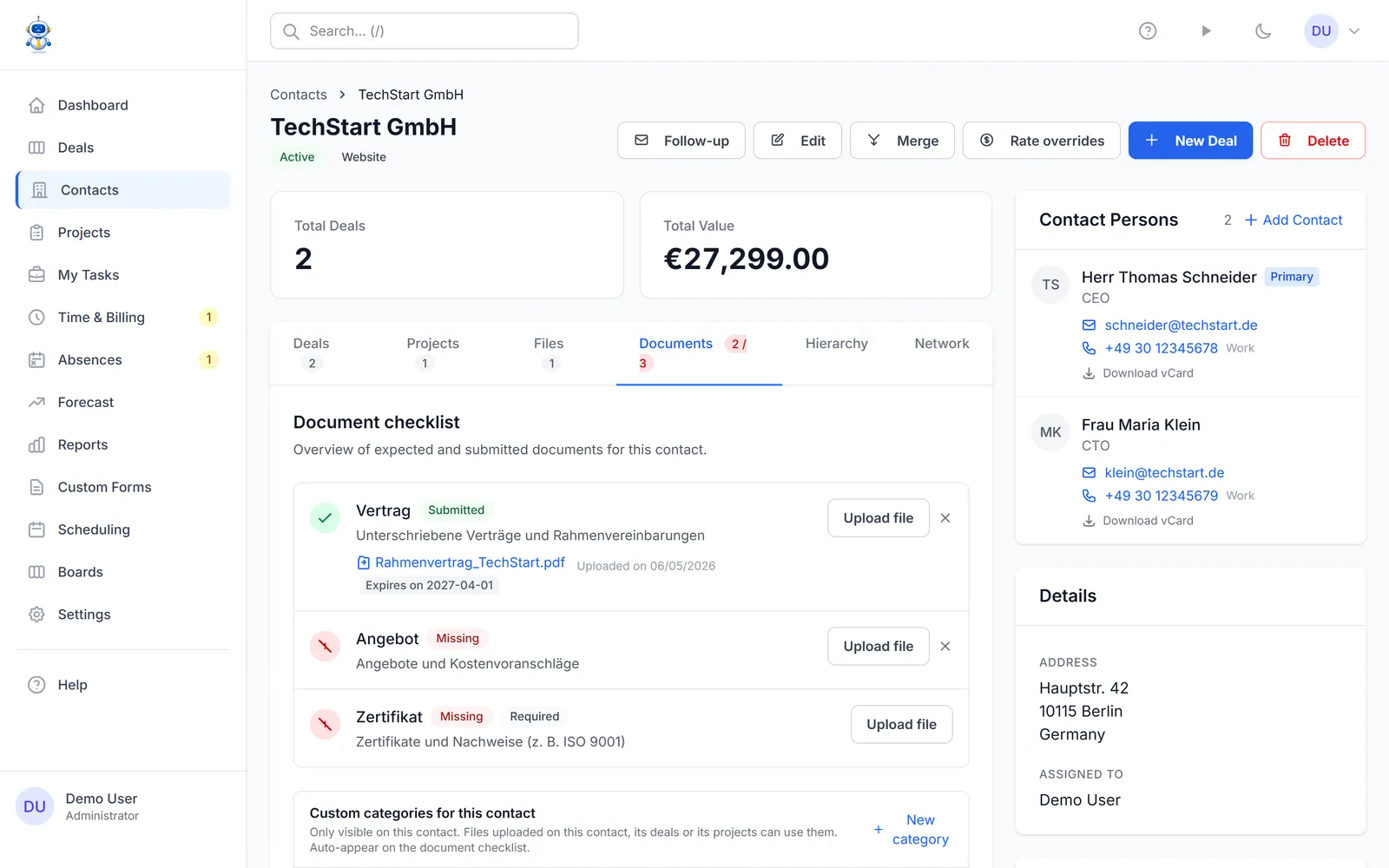Image resolution: width=1389 pixels, height=868 pixels.
Task: Click the Scheduling calendar icon
Action: click(36, 529)
